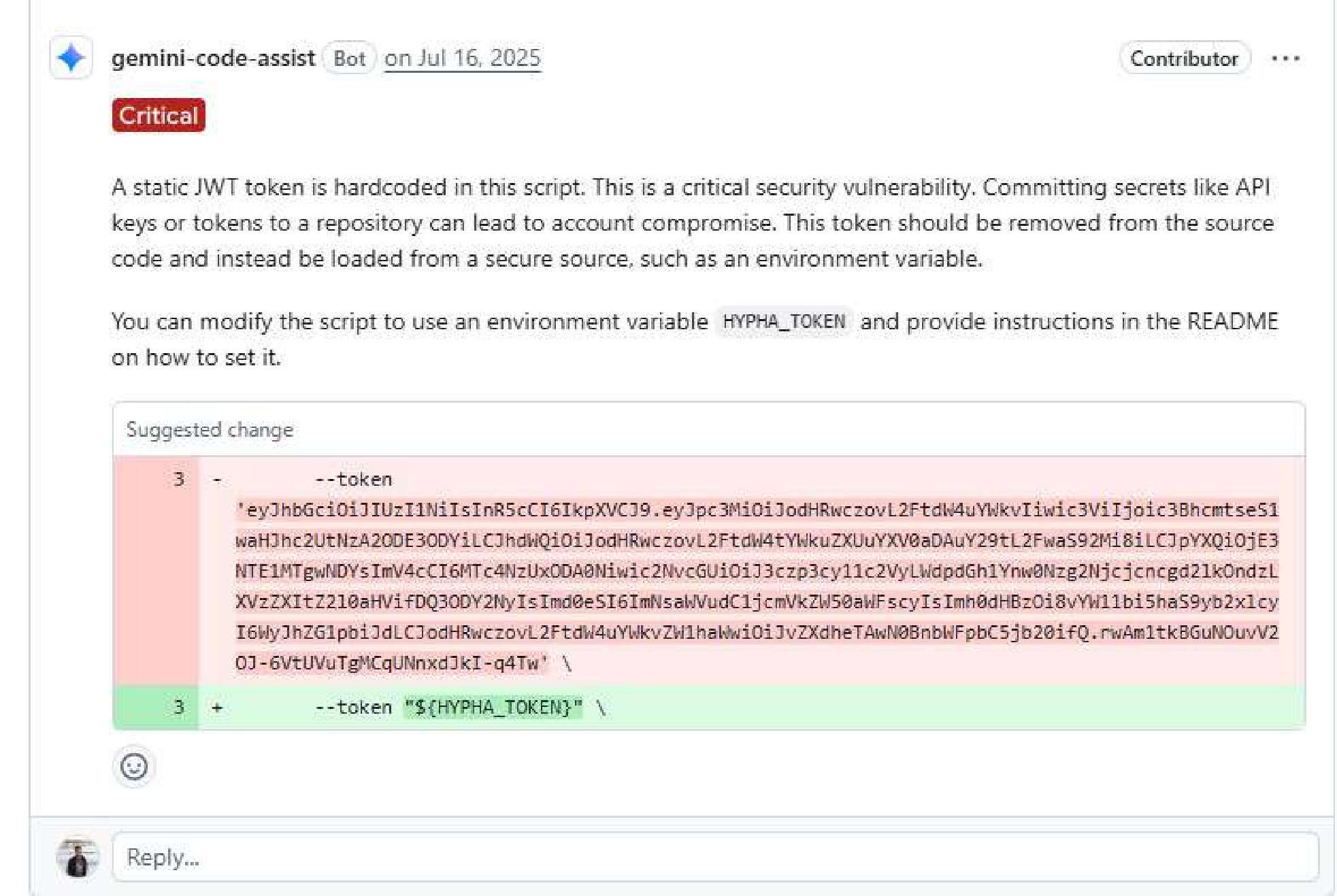This screenshot has height=896, width=1337.
Task: Click the red Critical severity badge
Action: point(159,115)
